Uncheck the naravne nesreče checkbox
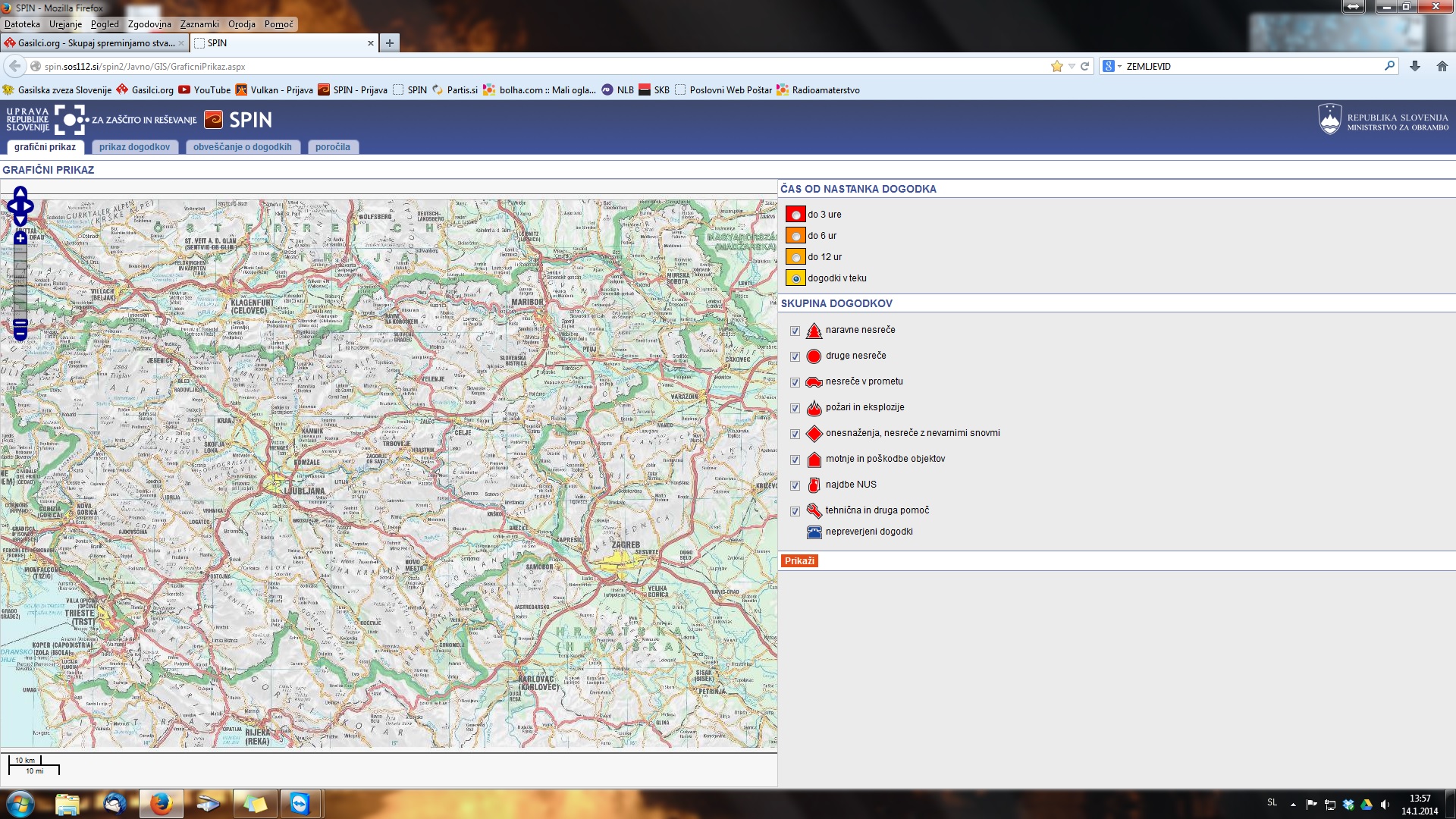 [x=795, y=331]
